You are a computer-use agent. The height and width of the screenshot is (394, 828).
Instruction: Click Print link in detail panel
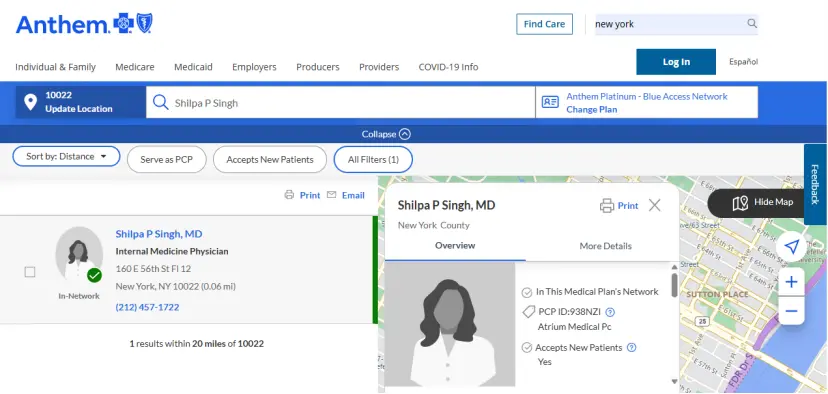[x=628, y=205]
